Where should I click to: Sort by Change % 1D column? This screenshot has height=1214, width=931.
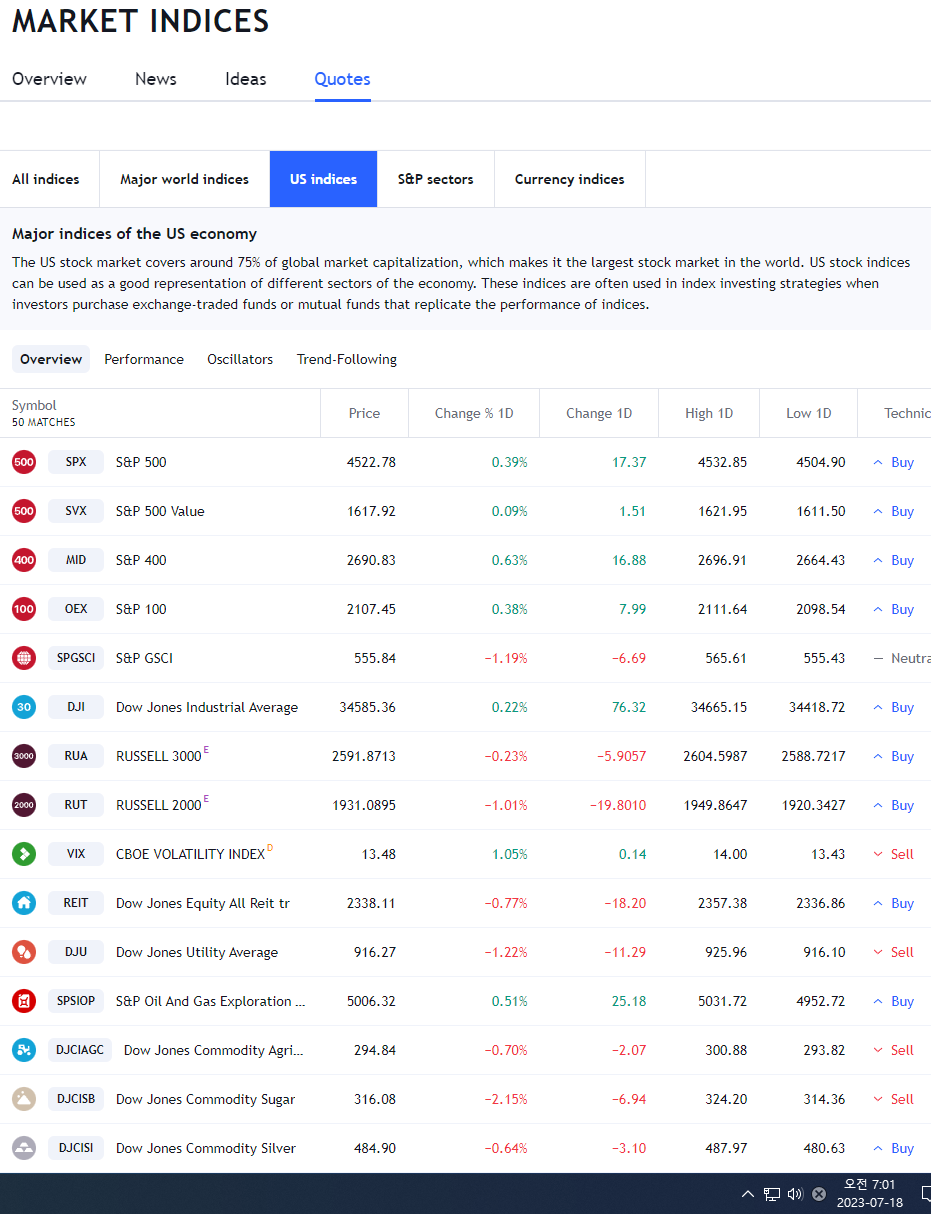(474, 413)
